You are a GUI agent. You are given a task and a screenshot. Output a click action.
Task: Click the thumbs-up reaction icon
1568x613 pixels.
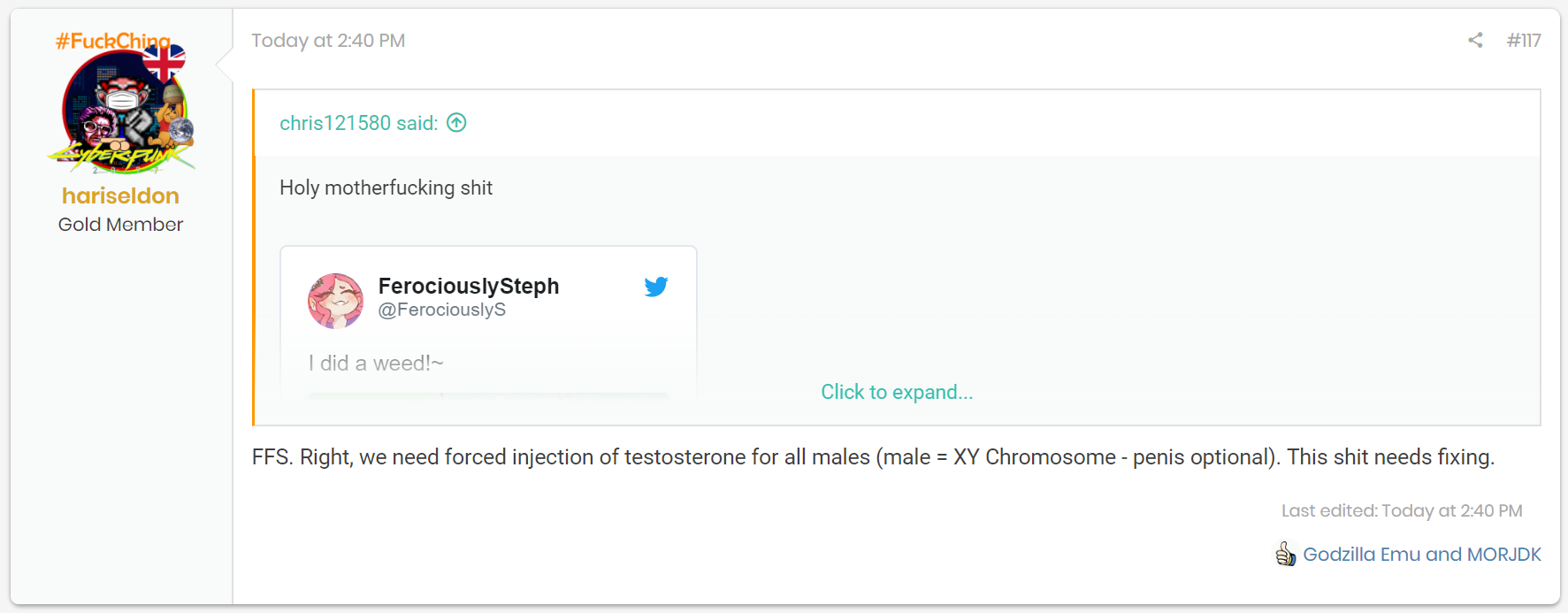click(x=1285, y=554)
